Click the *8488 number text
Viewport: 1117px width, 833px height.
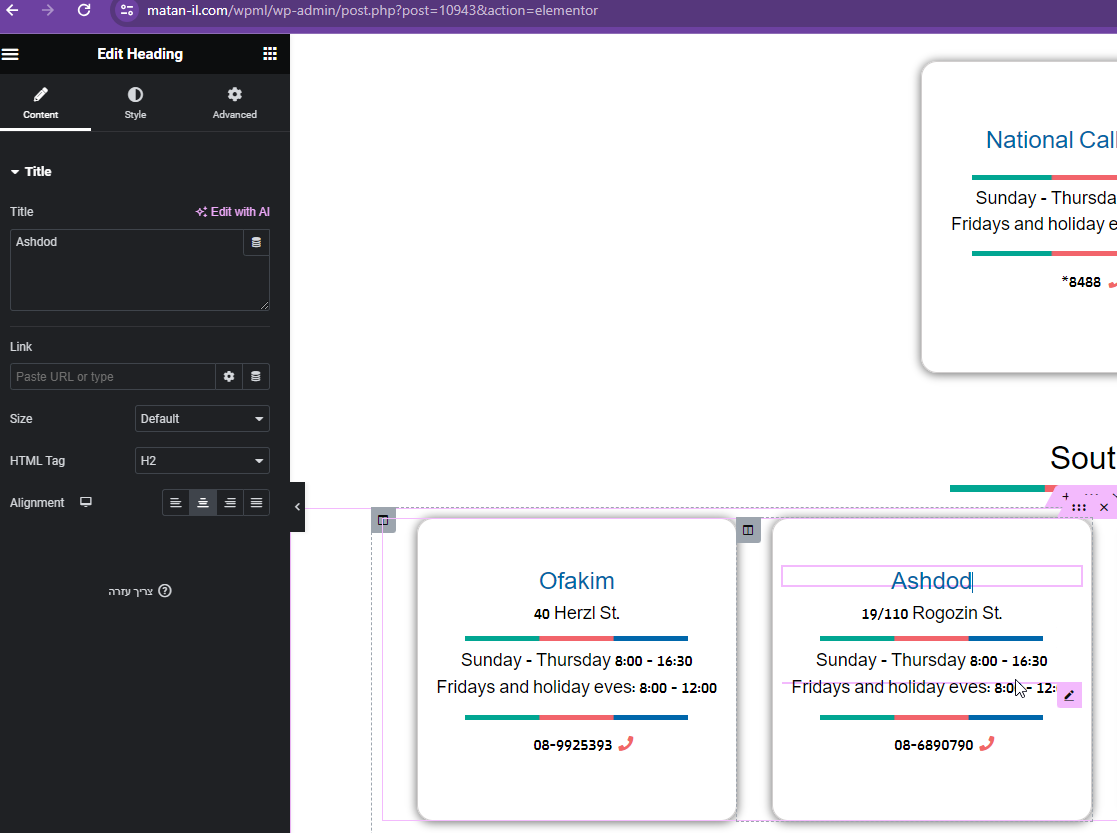click(1081, 282)
